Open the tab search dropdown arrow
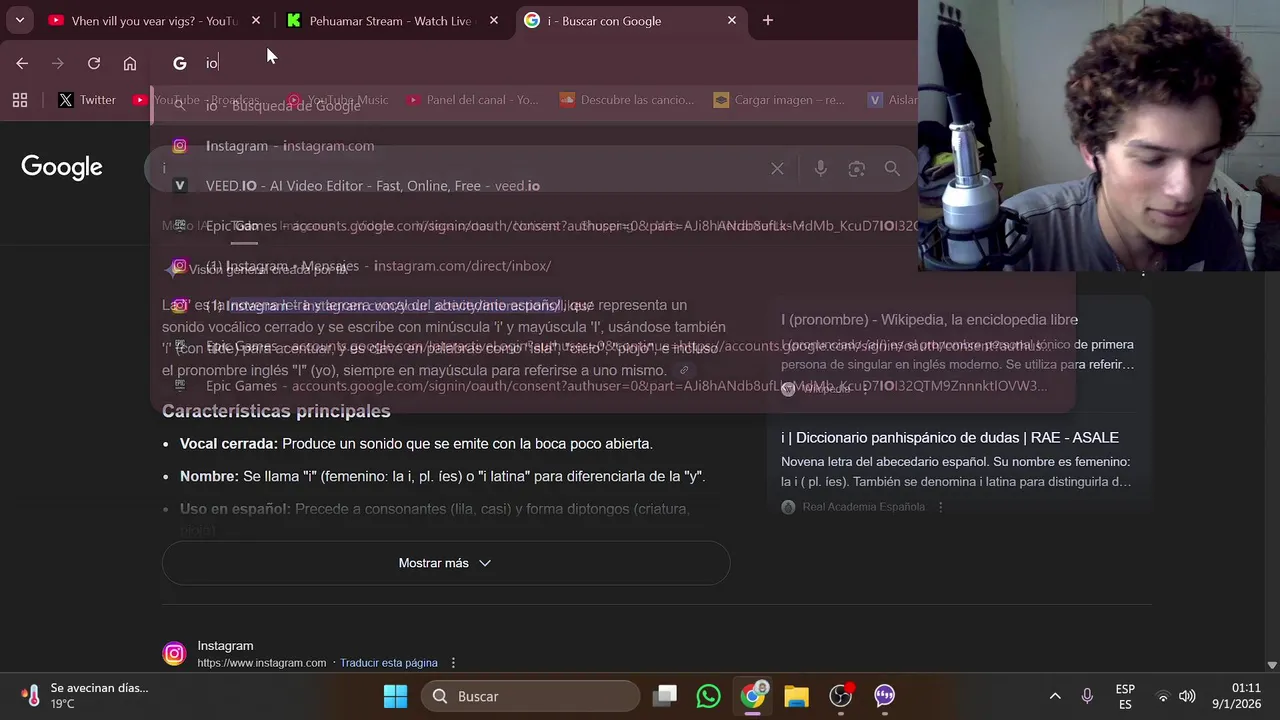The width and height of the screenshot is (1280, 720). tap(19, 20)
